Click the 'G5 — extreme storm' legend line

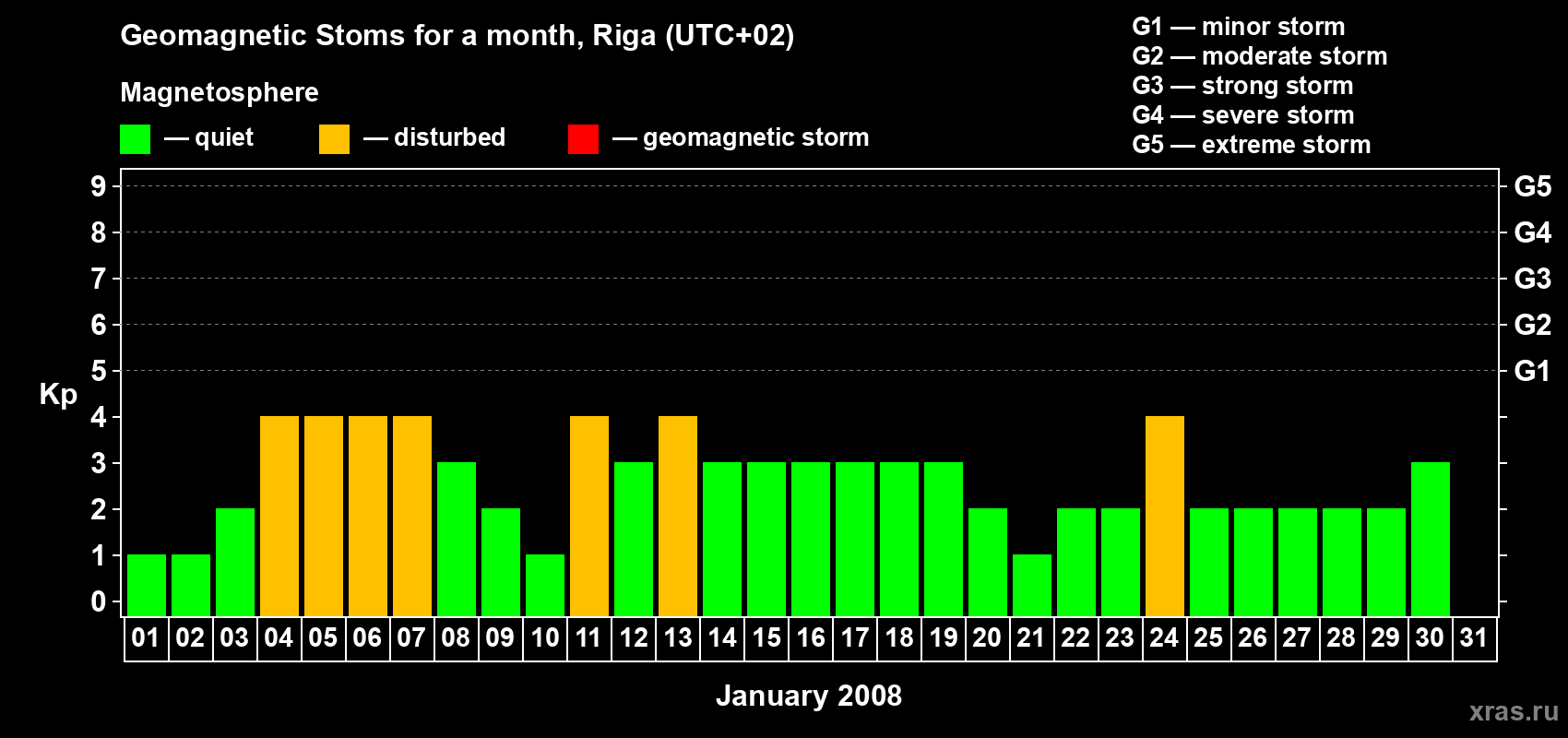tap(1252, 145)
